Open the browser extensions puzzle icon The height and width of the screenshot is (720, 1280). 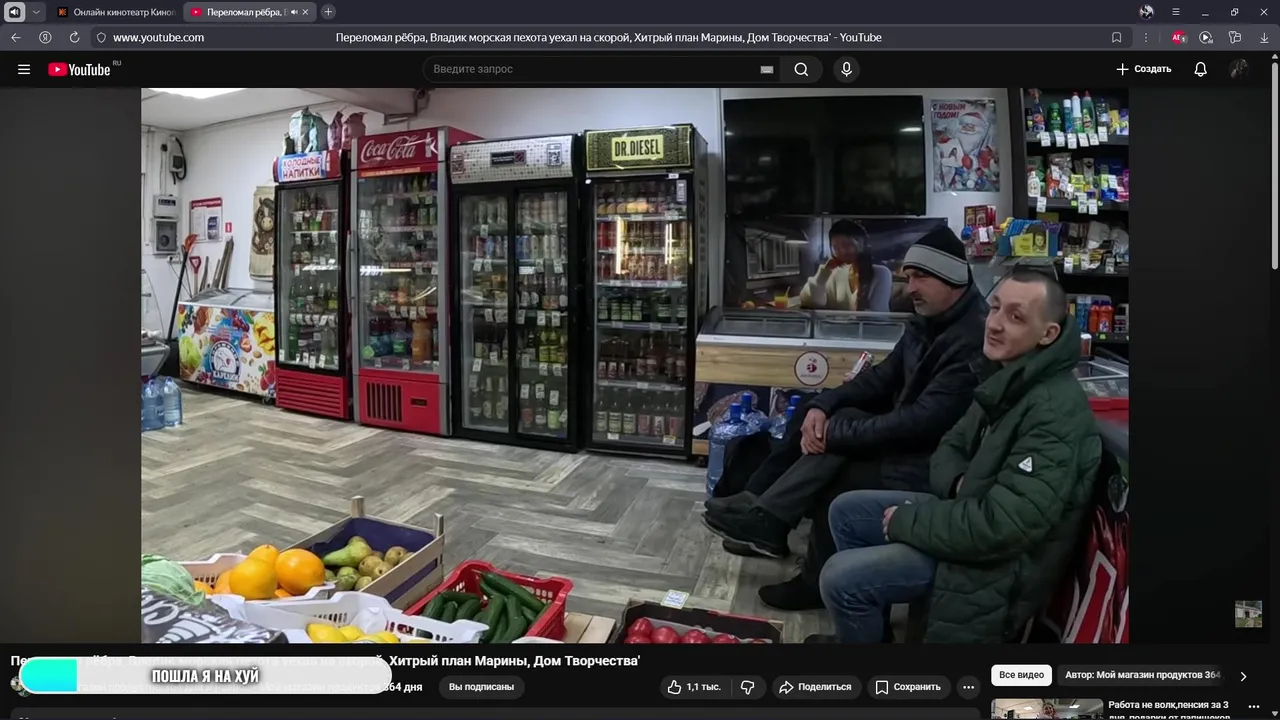pyautogui.click(x=1235, y=37)
